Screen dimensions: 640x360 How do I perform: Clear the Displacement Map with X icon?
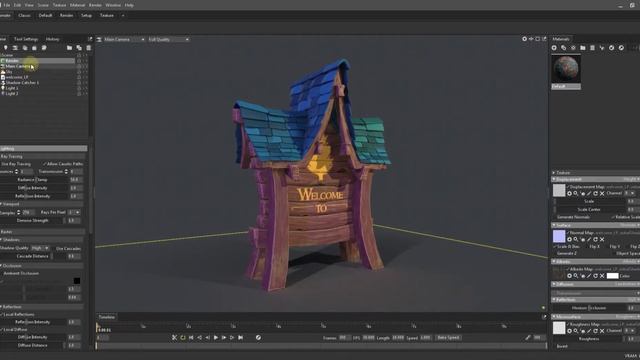click(602, 193)
